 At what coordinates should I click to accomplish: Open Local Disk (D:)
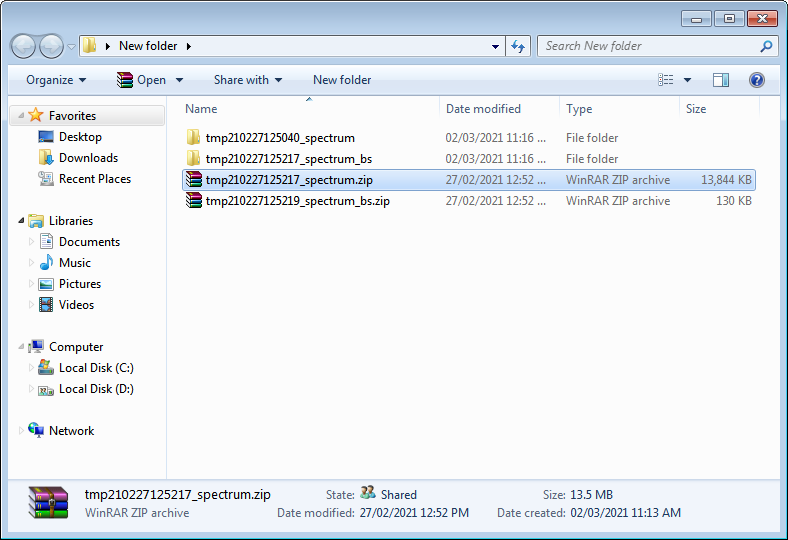point(96,389)
